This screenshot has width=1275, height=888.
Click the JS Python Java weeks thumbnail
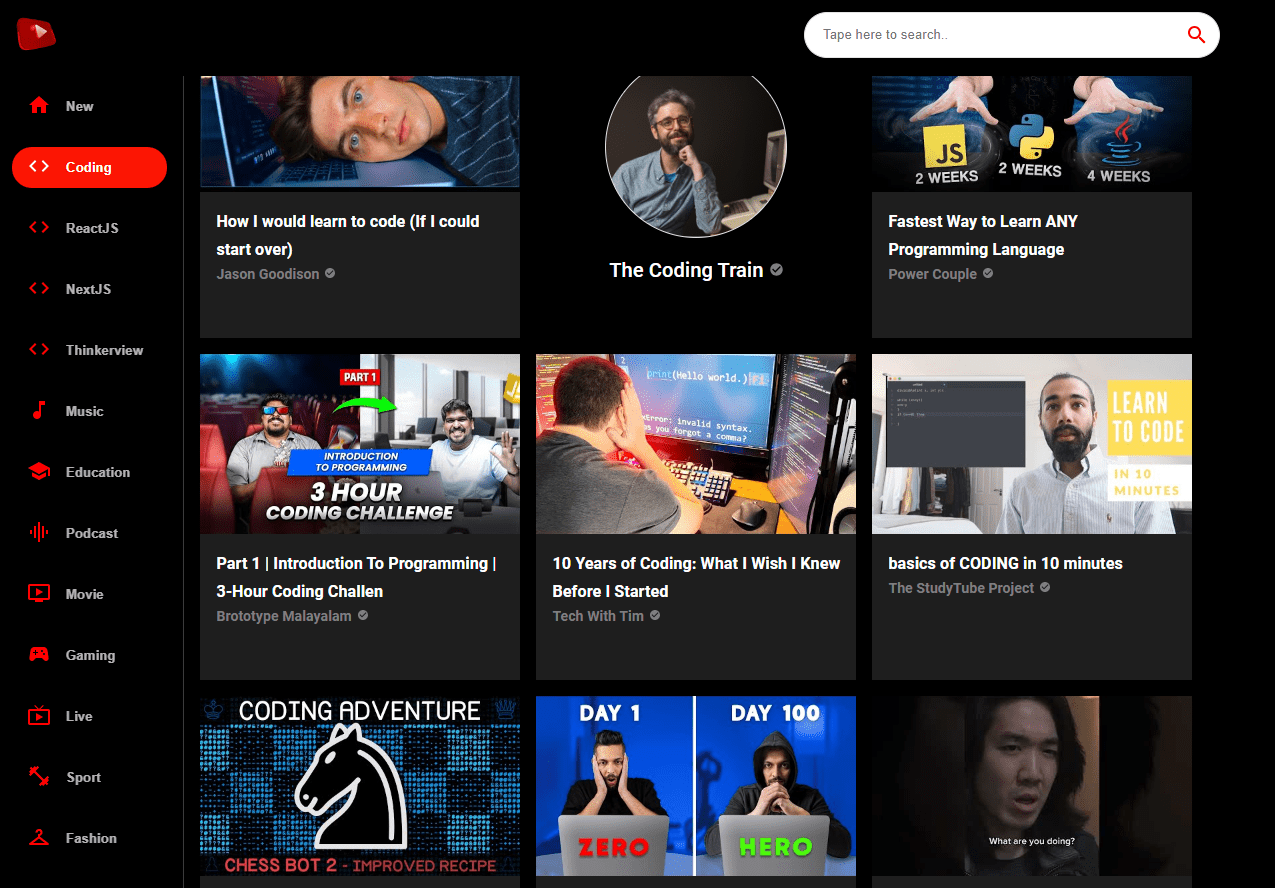pos(1032,134)
